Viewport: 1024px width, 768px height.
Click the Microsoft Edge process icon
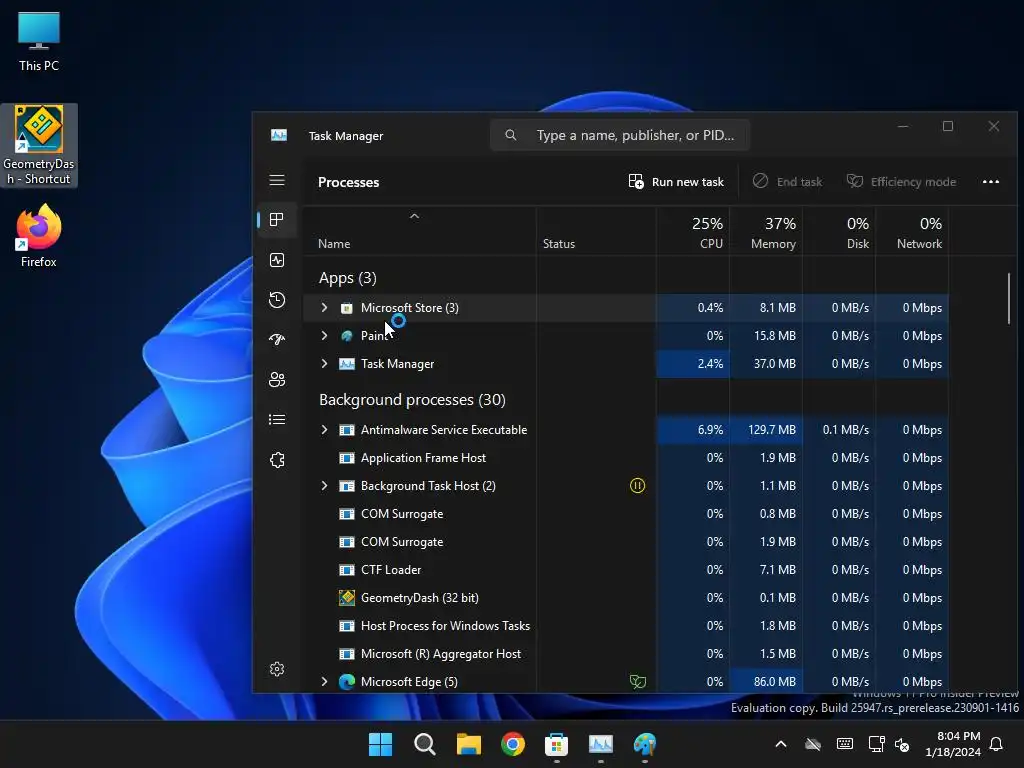point(347,682)
